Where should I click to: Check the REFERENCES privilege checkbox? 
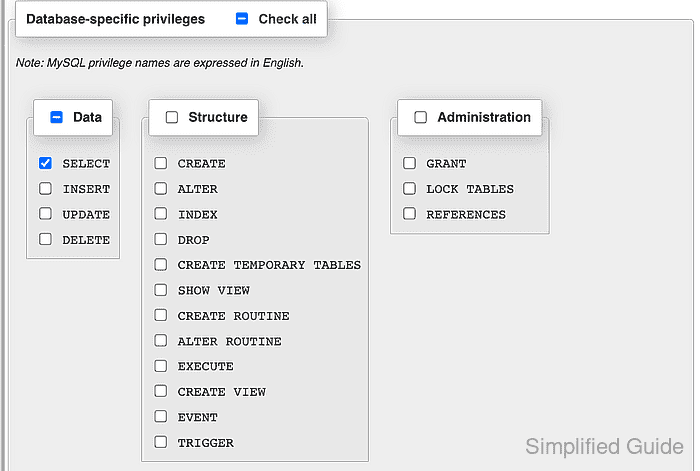[x=409, y=213]
